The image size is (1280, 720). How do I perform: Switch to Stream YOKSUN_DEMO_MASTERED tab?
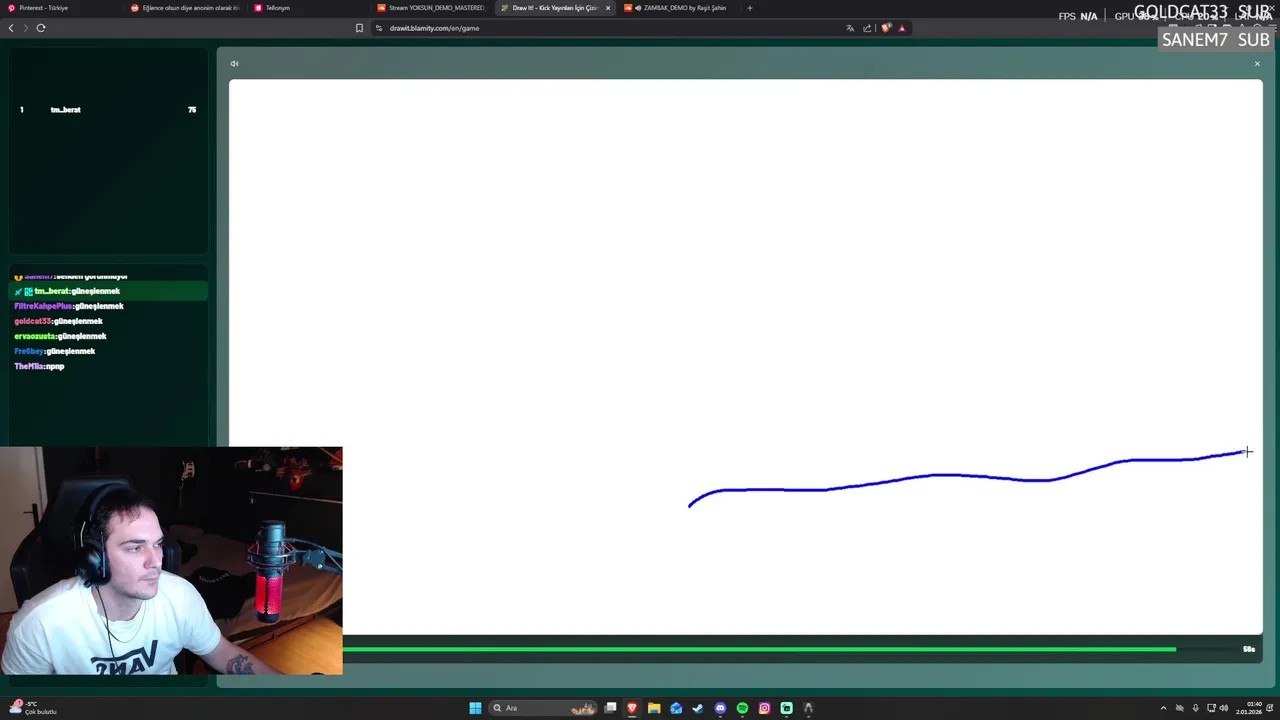(433, 8)
